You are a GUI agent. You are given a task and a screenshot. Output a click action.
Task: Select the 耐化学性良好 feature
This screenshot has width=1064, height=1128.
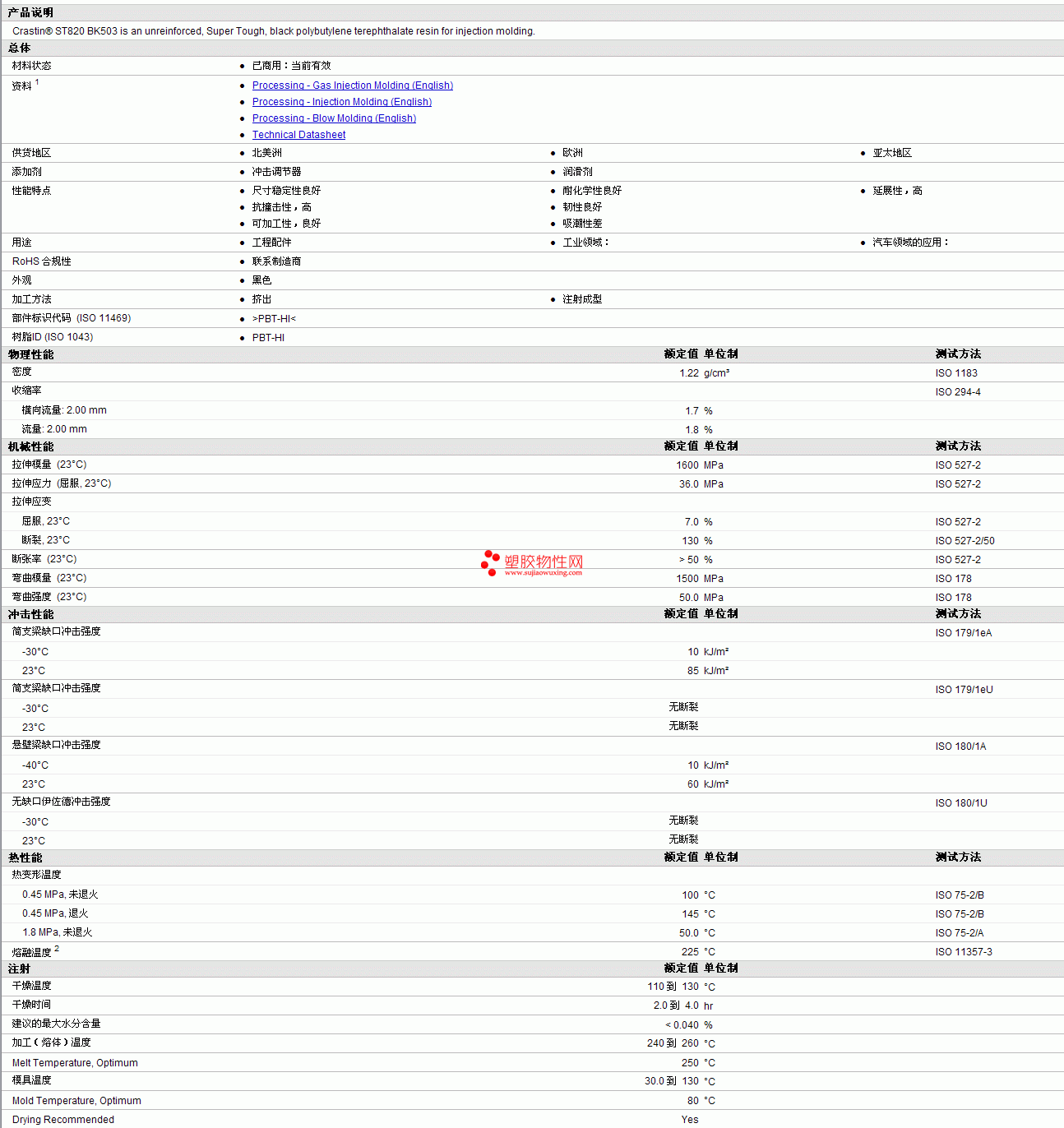[592, 191]
